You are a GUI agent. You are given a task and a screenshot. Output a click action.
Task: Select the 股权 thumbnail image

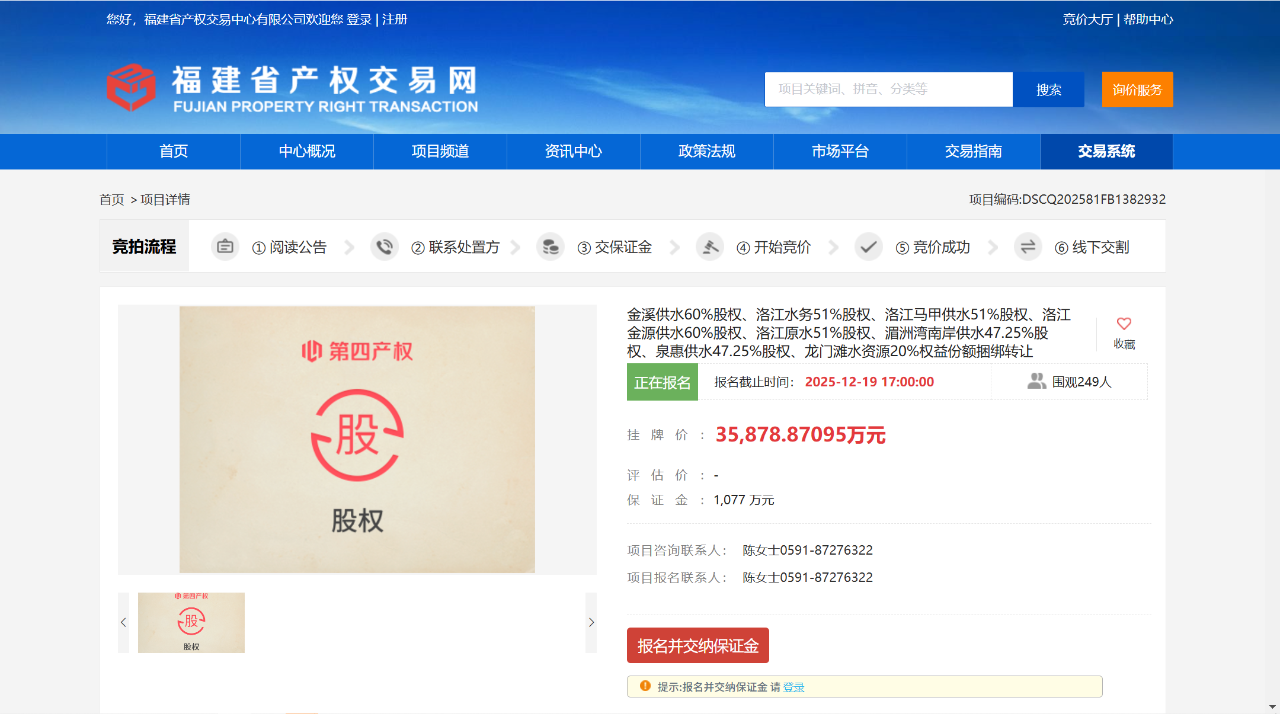(x=191, y=622)
